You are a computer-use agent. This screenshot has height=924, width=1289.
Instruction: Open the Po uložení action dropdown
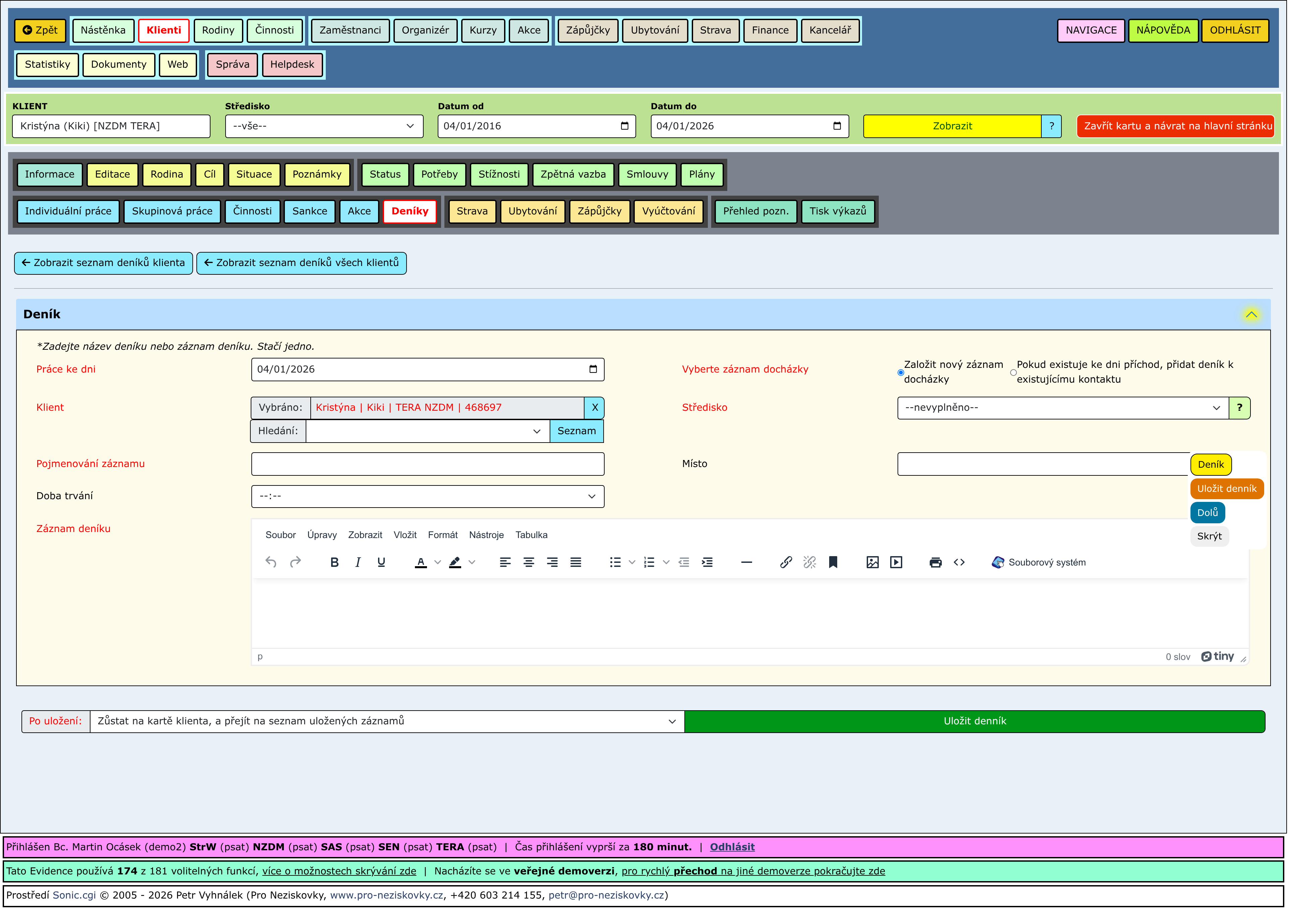387,721
